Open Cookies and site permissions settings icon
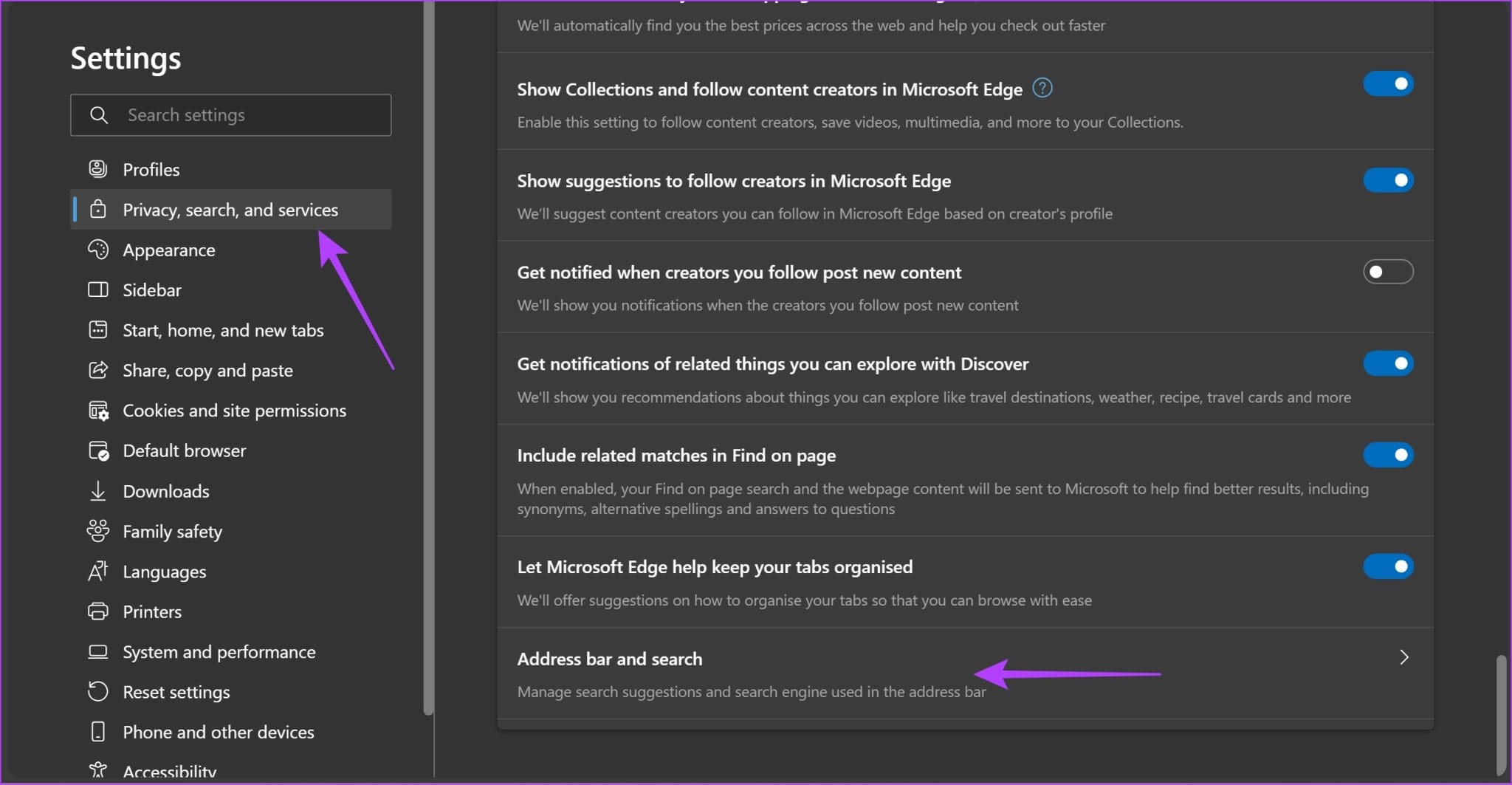Image resolution: width=1512 pixels, height=785 pixels. point(99,411)
